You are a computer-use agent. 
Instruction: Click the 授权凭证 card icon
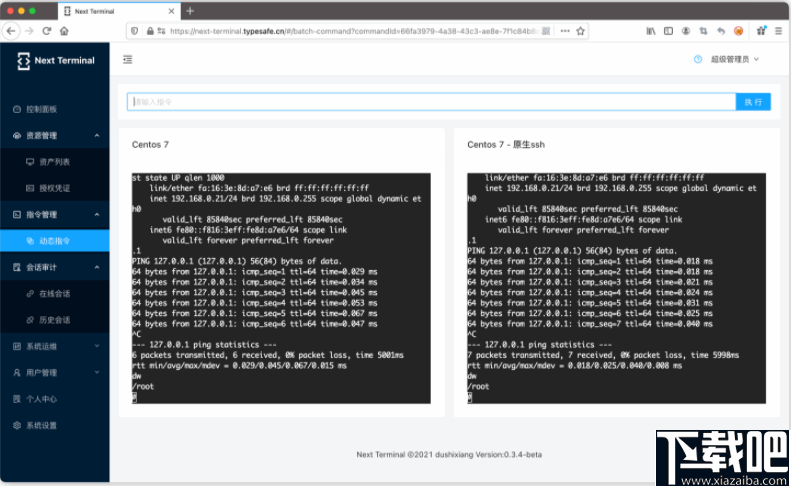(x=30, y=188)
